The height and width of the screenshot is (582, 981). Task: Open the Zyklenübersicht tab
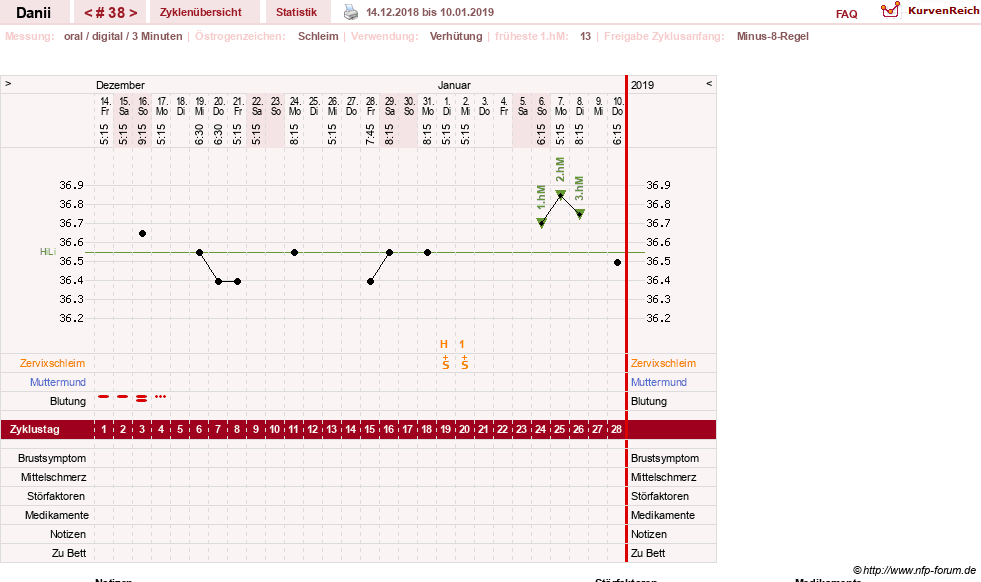(x=201, y=12)
